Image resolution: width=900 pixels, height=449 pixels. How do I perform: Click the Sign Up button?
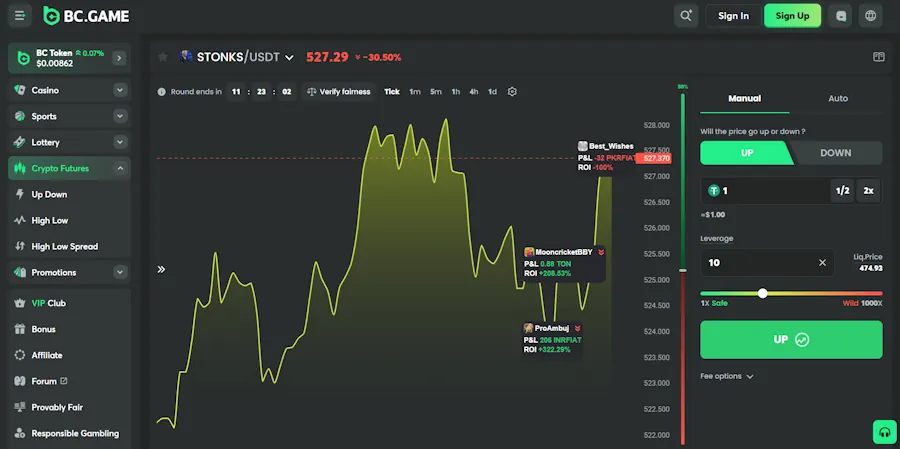point(792,16)
